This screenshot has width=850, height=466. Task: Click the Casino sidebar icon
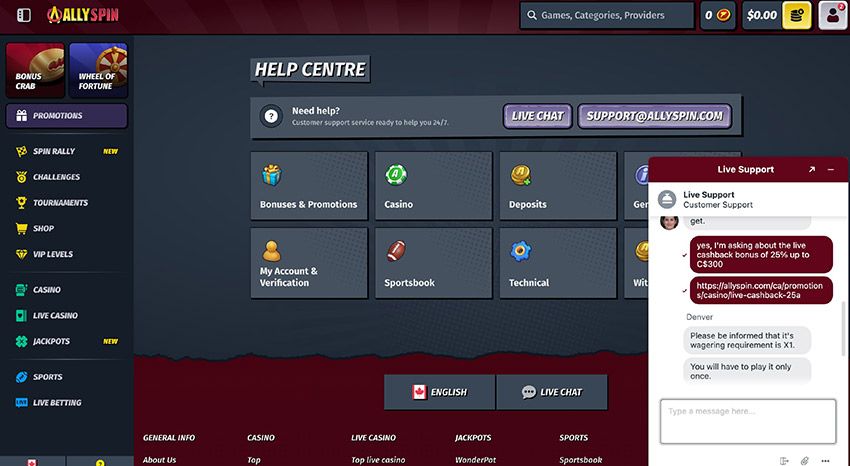click(x=21, y=290)
